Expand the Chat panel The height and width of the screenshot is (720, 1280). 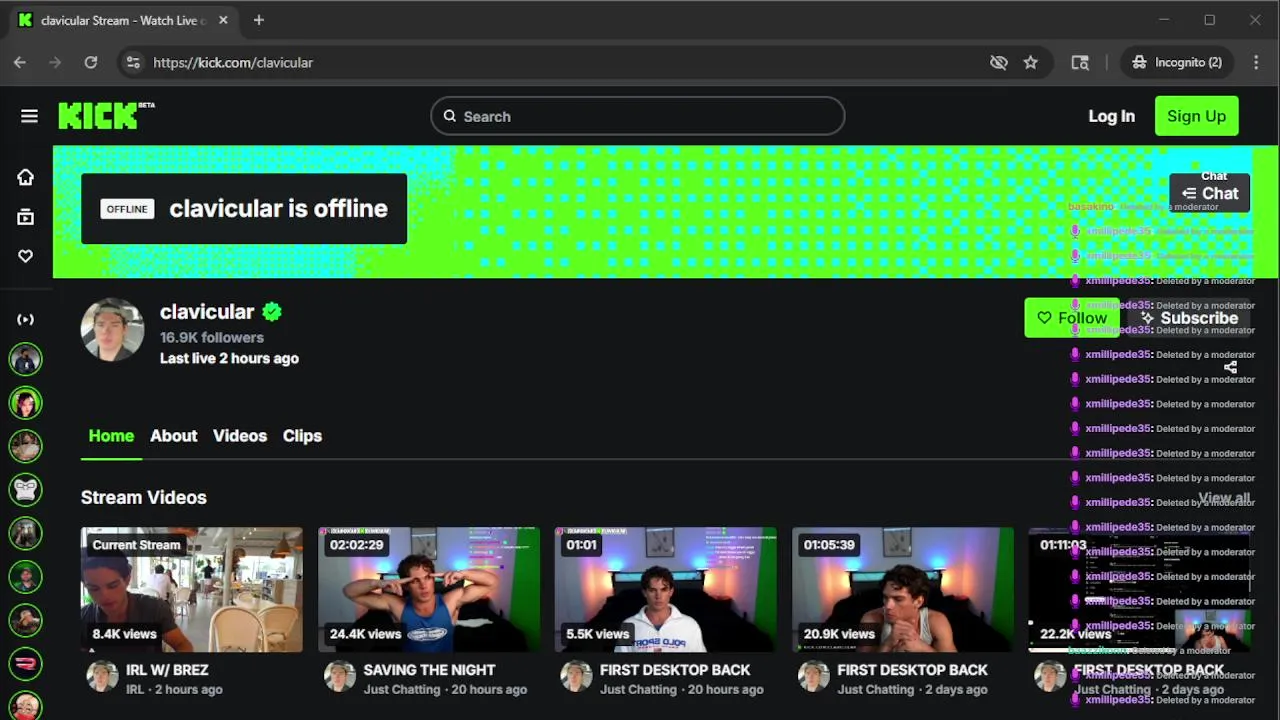pyautogui.click(x=1210, y=193)
